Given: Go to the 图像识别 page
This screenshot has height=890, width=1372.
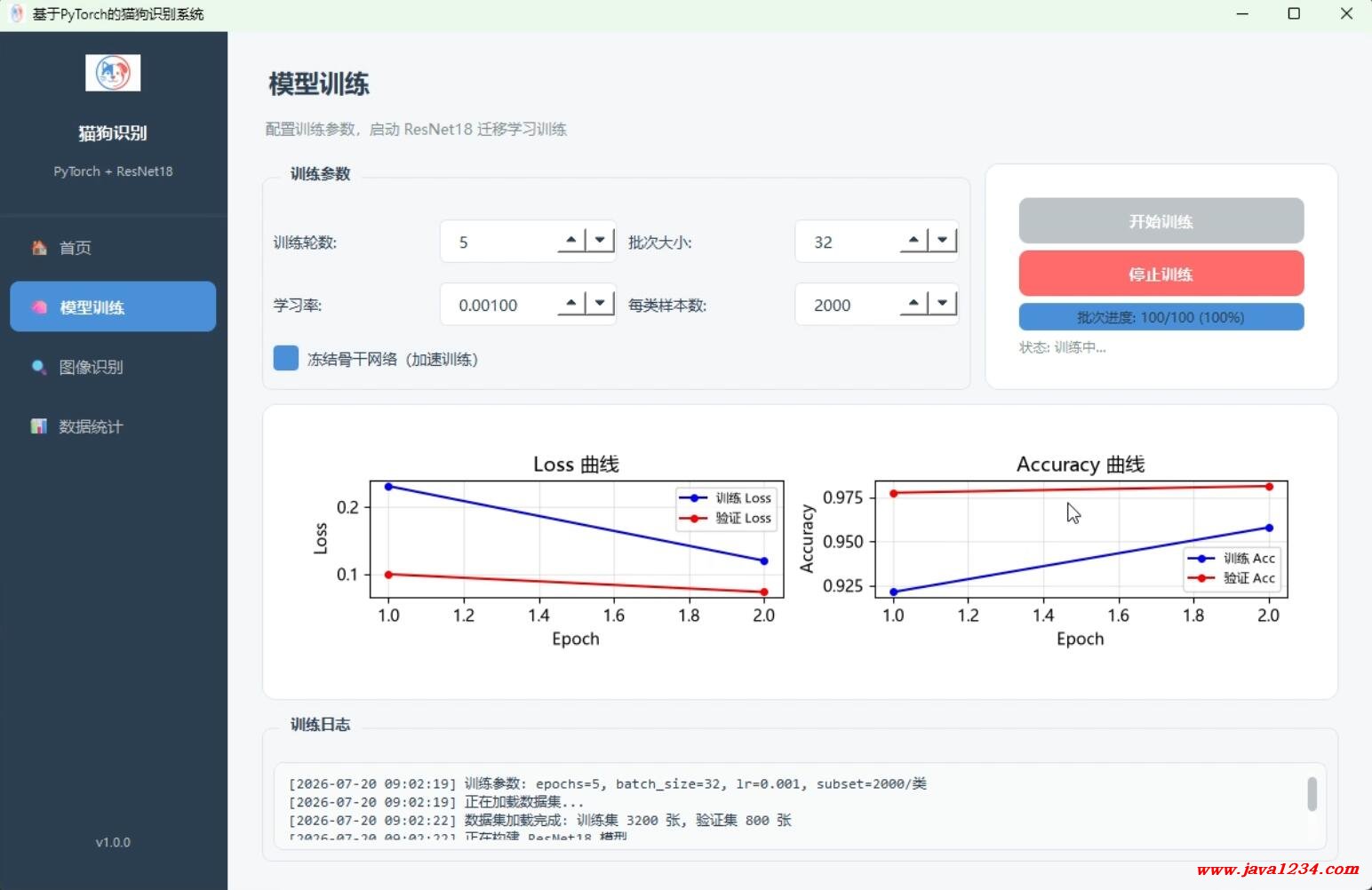Looking at the screenshot, I should tap(113, 367).
